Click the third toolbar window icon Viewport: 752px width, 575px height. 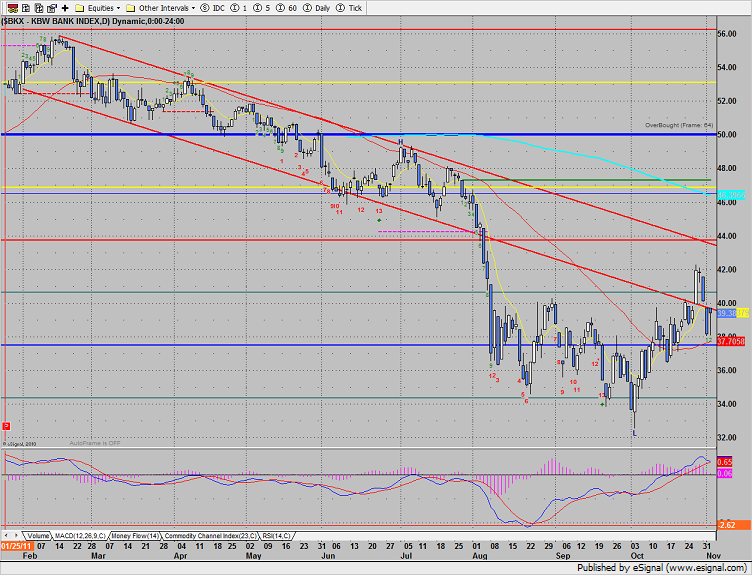(x=39, y=8)
